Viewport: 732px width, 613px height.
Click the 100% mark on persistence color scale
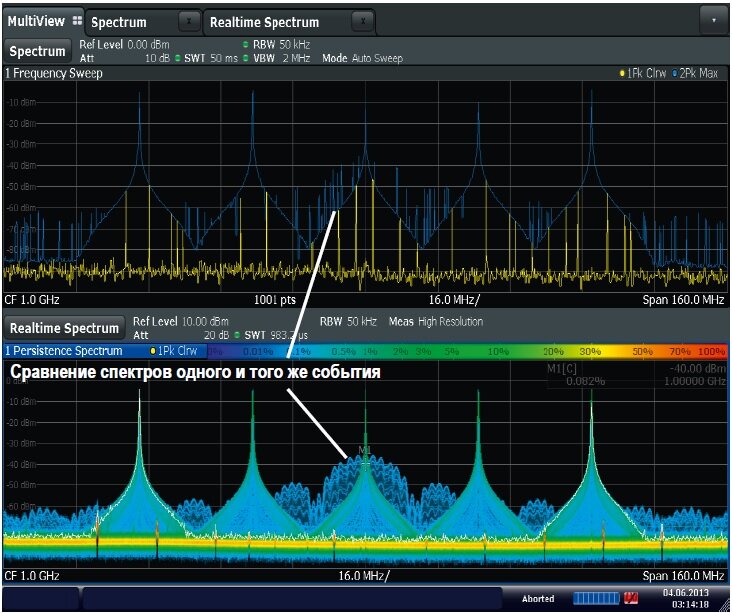click(x=711, y=351)
